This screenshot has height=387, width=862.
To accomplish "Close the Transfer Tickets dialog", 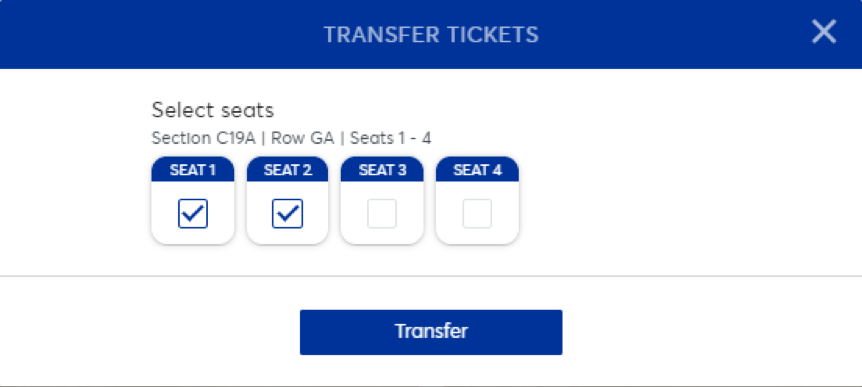I will click(x=824, y=32).
